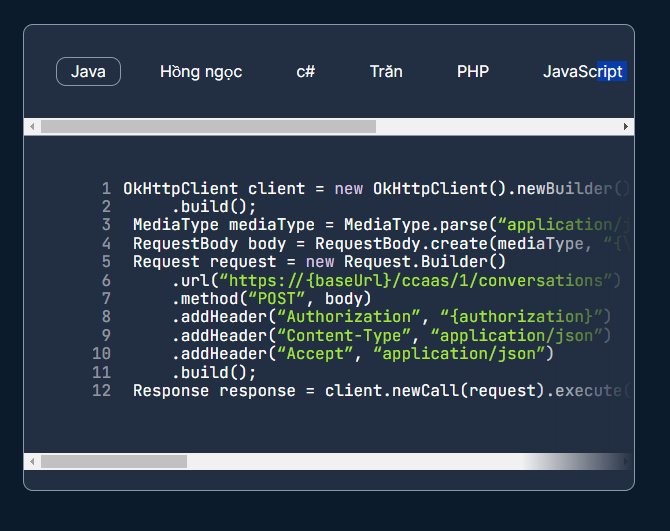This screenshot has height=531, width=670.
Task: Show the PHP code sample
Action: [473, 72]
